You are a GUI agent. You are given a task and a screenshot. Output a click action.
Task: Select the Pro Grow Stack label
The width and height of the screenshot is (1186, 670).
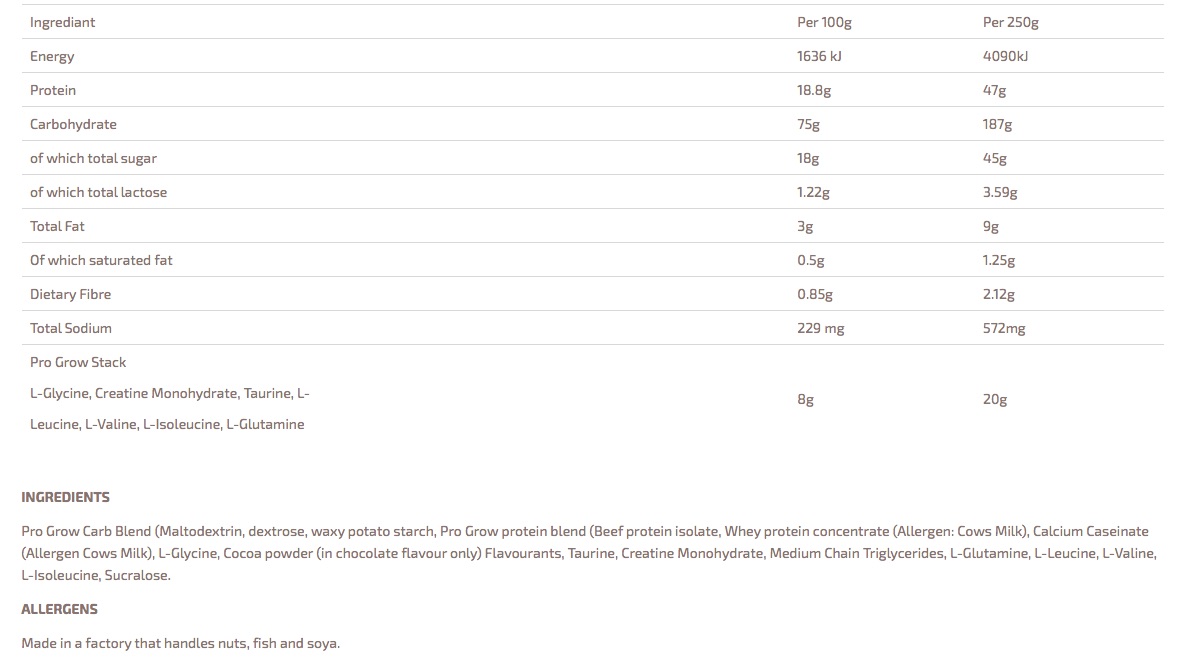click(x=78, y=362)
